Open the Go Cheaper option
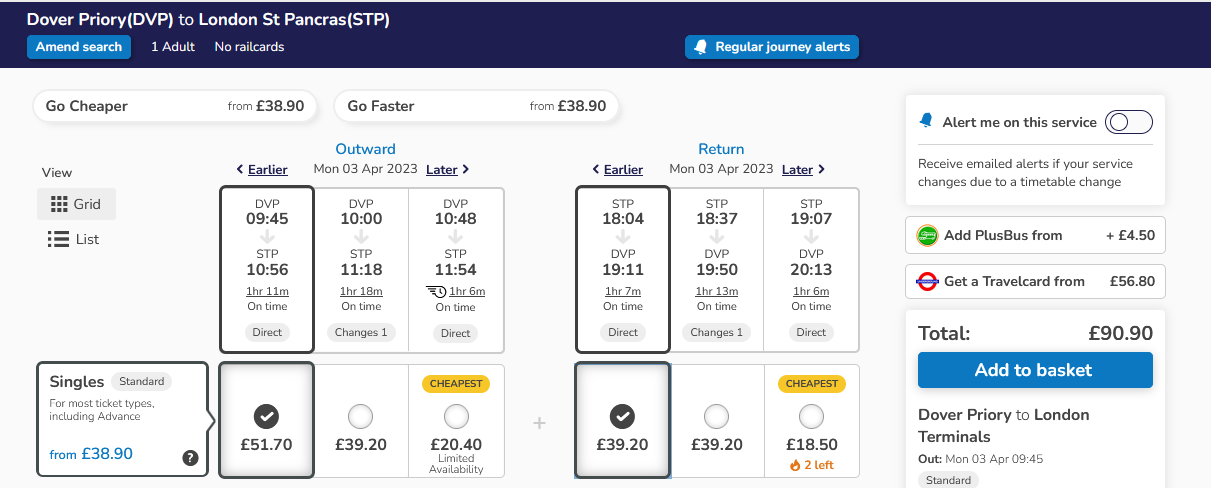Viewport: 1211px width, 488px height. [175, 106]
